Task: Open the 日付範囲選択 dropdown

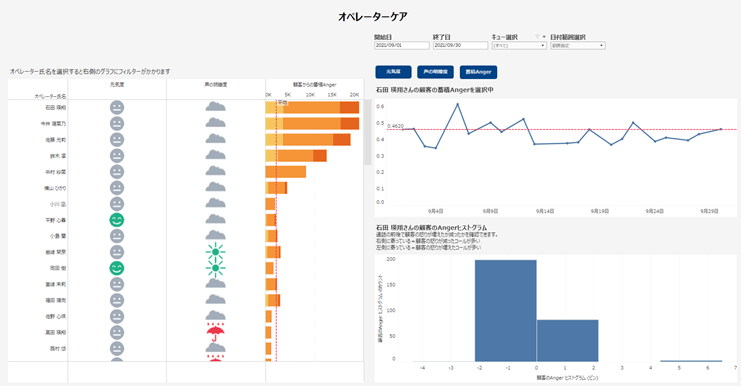Action: point(577,46)
